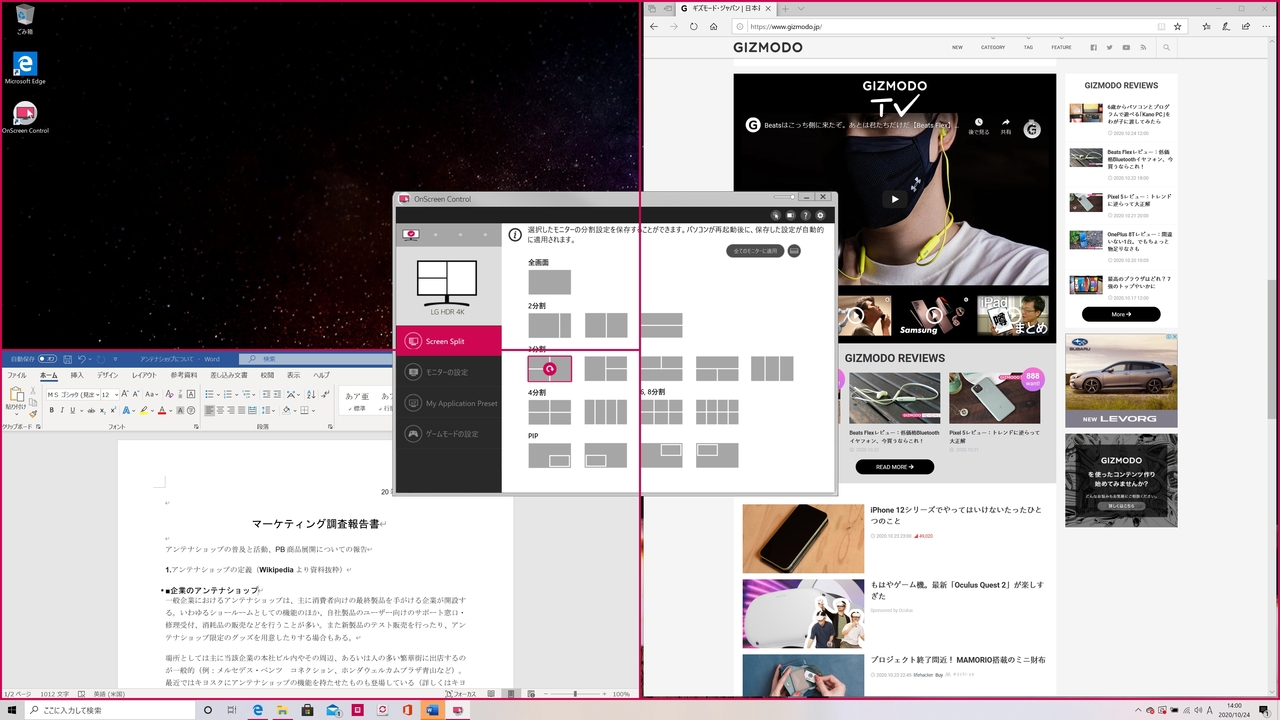Open モニターの設定 in OnScreen Control sidebar
1280x720 pixels.
pos(448,372)
